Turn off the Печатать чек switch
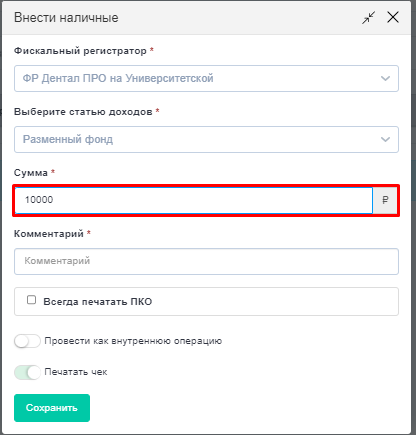This screenshot has height=435, width=416. click(27, 372)
